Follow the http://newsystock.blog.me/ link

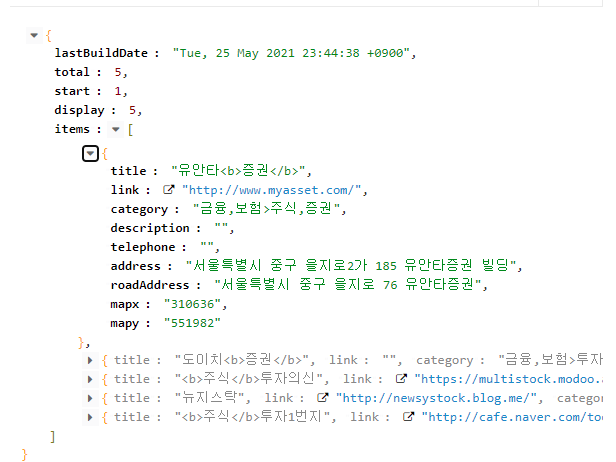(436, 398)
